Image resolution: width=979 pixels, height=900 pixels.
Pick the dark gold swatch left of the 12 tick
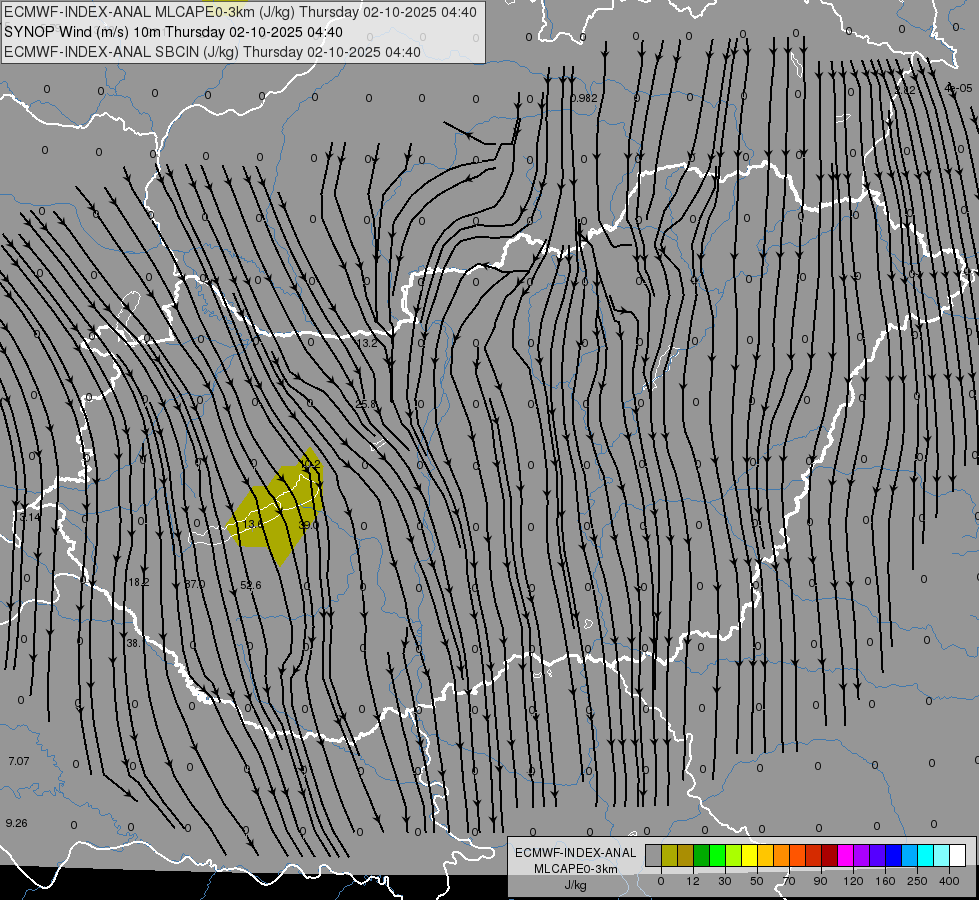point(686,855)
